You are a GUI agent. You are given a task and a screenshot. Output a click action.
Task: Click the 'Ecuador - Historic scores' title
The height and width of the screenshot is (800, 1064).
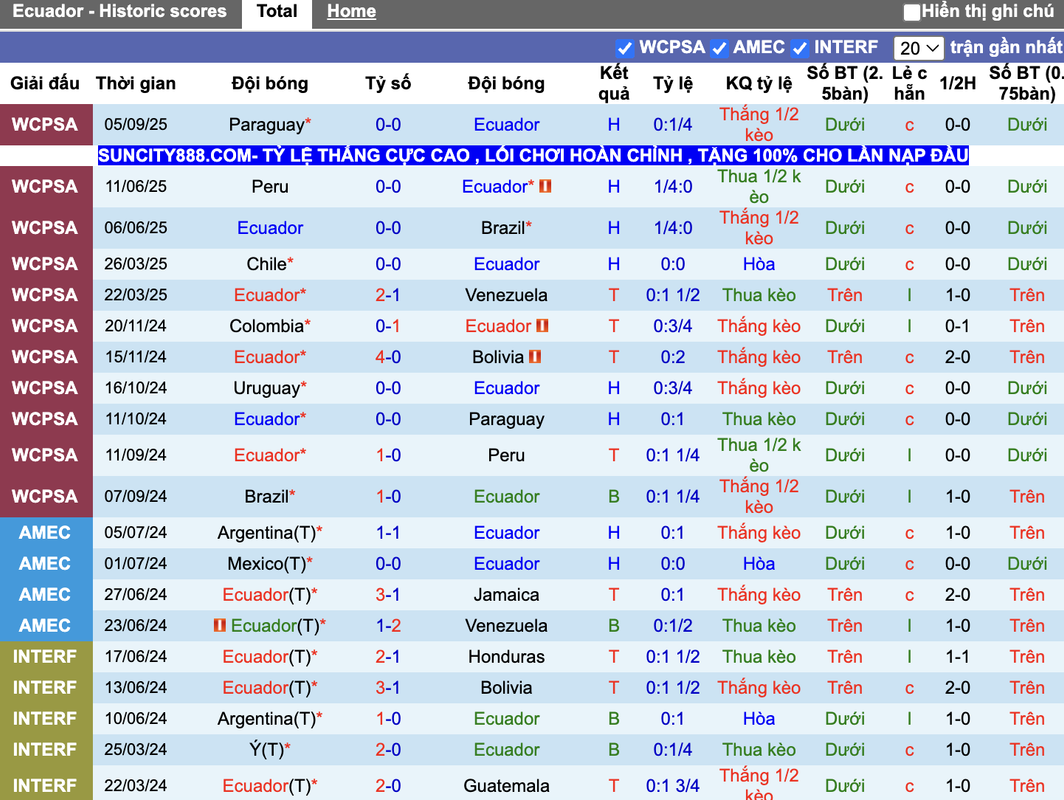(119, 12)
